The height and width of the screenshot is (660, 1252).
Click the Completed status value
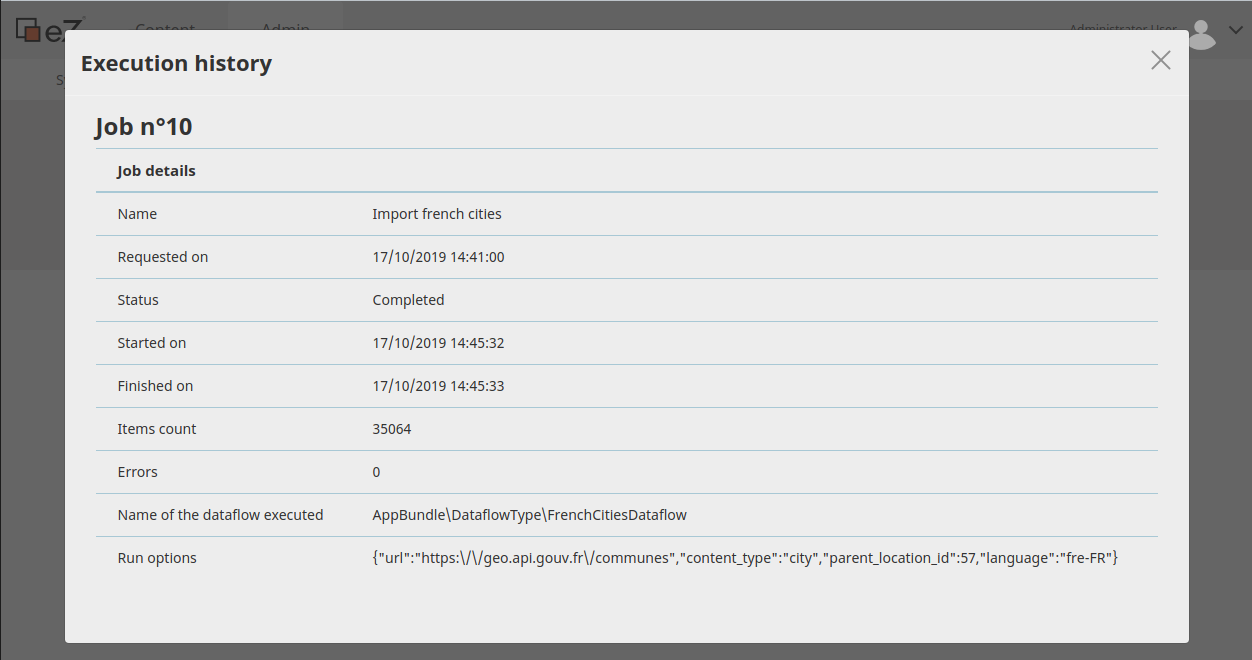pos(408,300)
